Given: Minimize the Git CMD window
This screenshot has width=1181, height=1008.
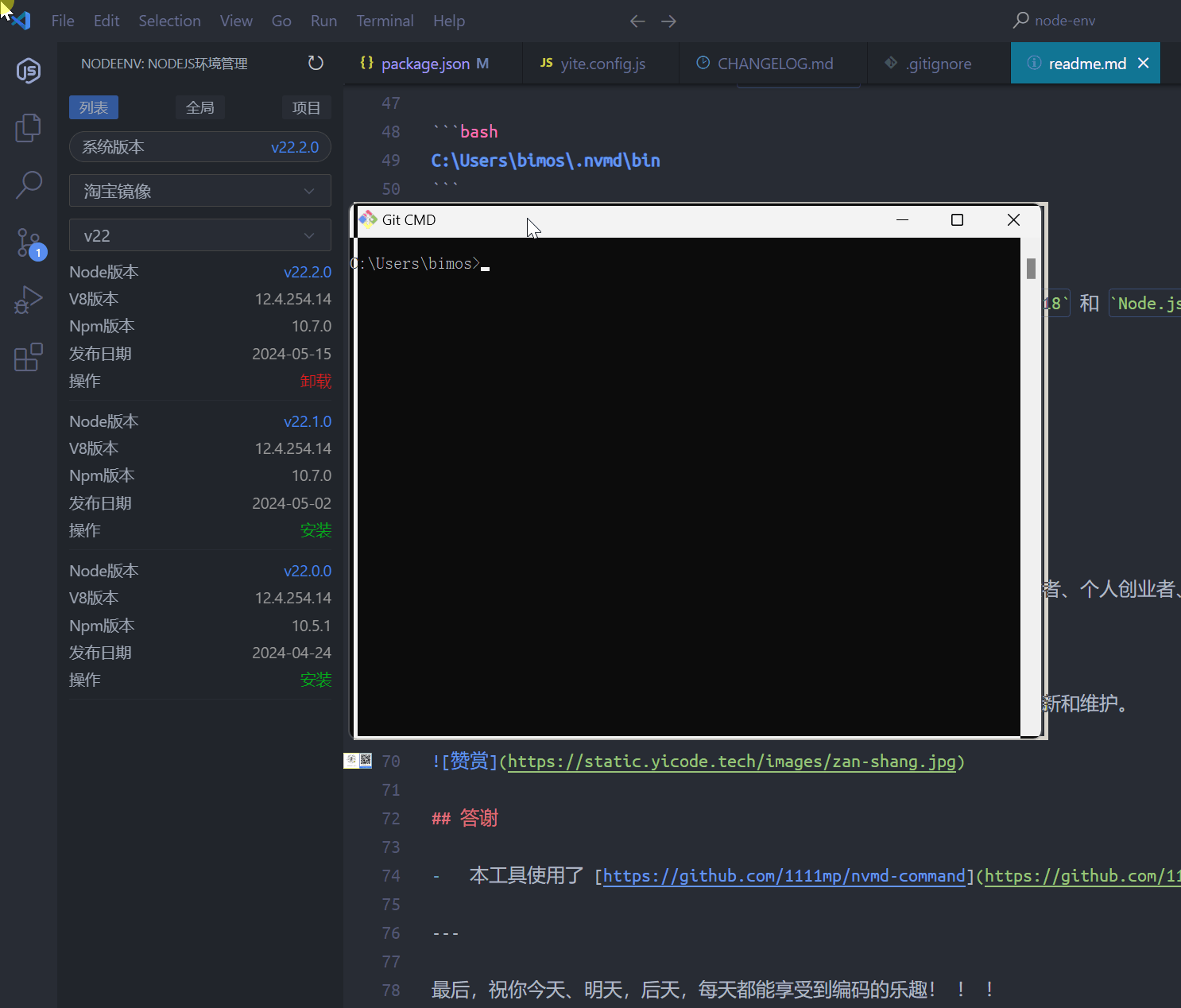Looking at the screenshot, I should pos(902,219).
